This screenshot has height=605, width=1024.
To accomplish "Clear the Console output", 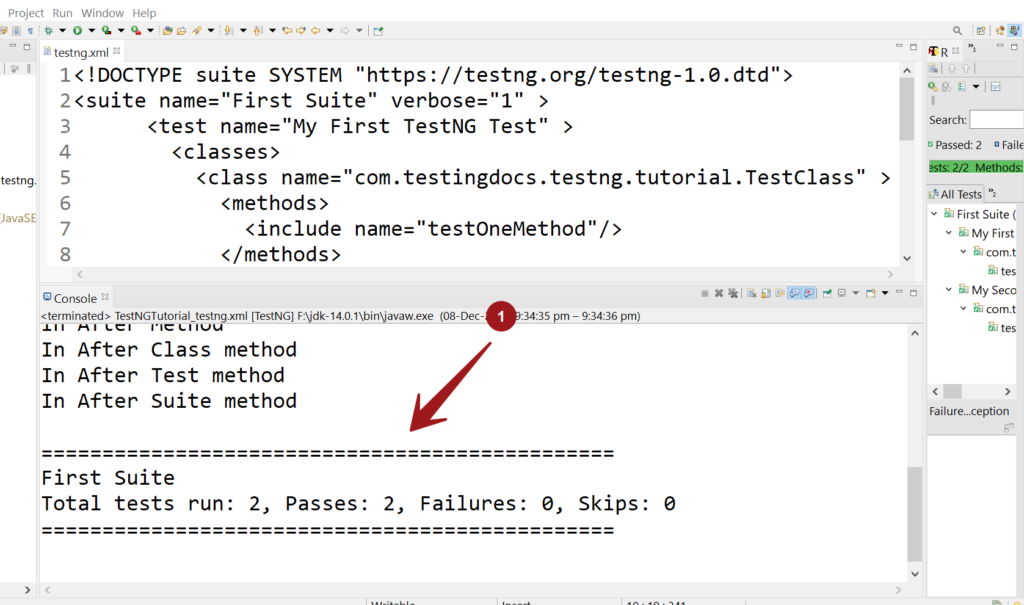I will point(751,294).
